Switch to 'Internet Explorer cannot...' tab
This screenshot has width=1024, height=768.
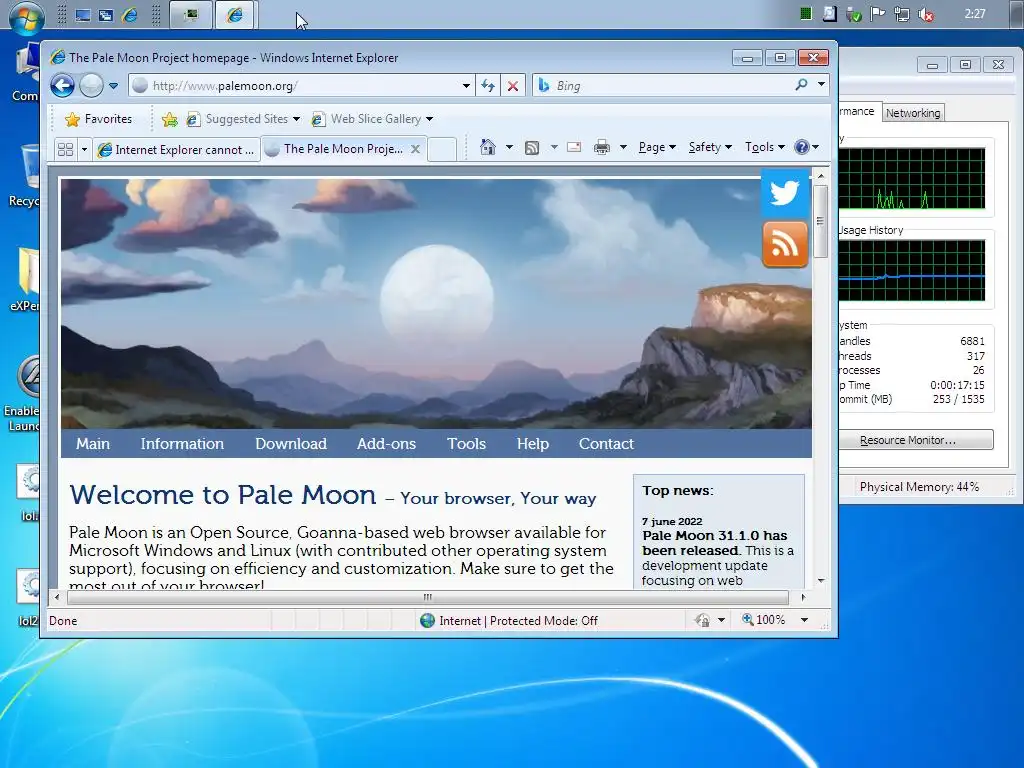pyautogui.click(x=176, y=150)
